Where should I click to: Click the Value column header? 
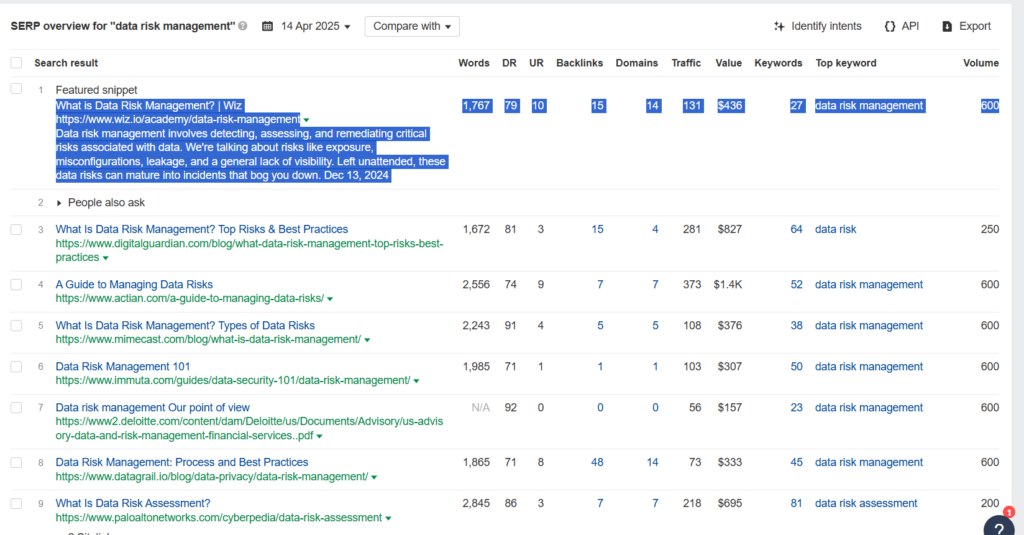point(728,63)
